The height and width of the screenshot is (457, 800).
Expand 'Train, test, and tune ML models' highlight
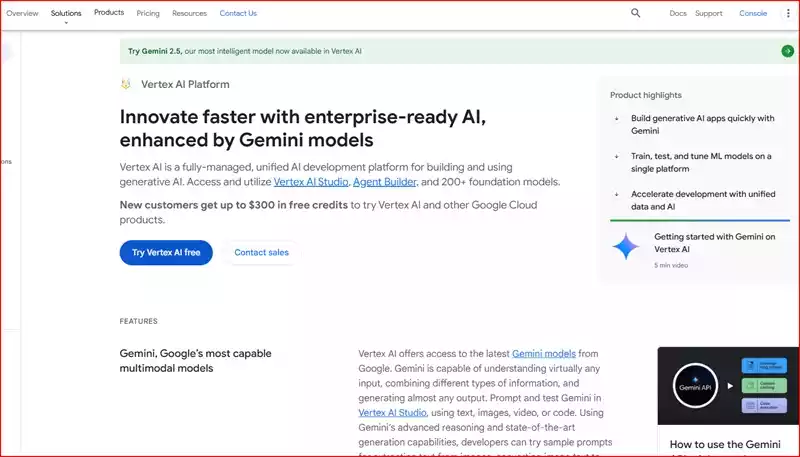point(700,162)
